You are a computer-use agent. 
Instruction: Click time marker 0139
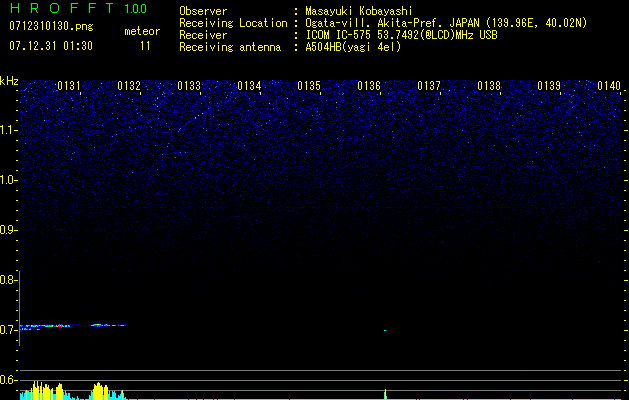point(549,86)
